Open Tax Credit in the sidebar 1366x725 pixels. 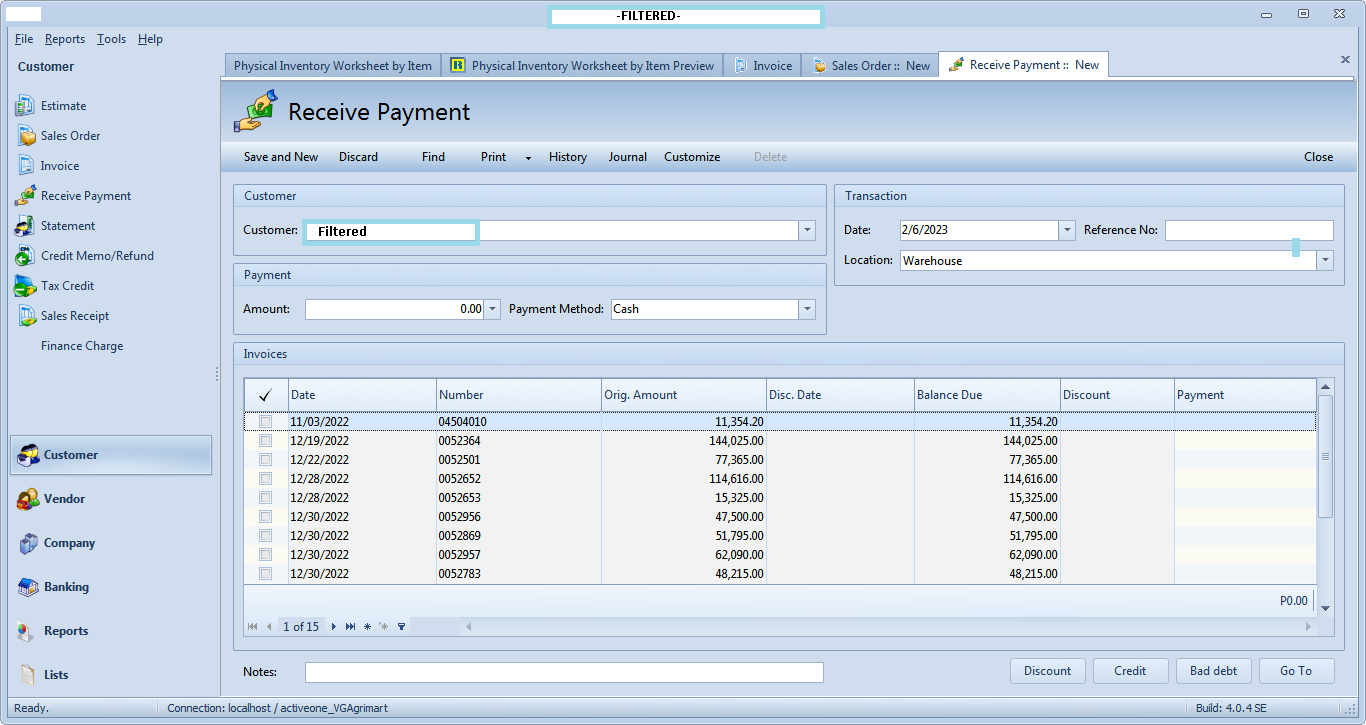click(x=67, y=286)
